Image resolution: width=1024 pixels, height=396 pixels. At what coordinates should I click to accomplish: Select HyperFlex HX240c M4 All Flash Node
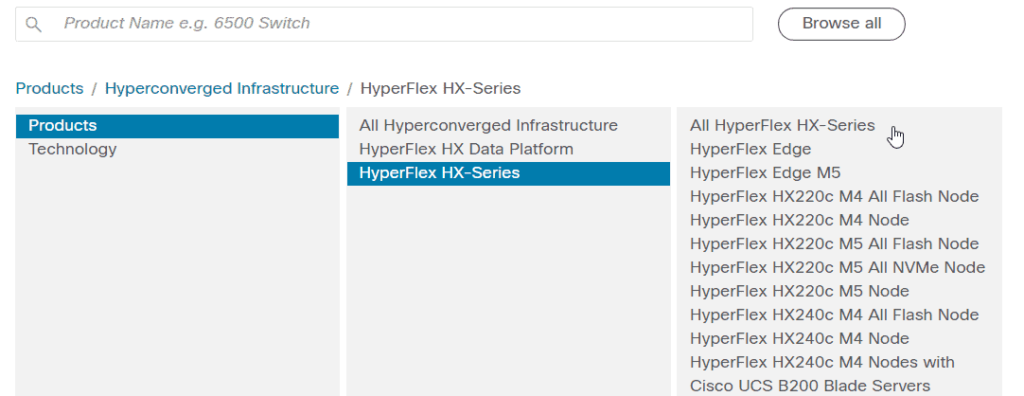pyautogui.click(x=834, y=314)
